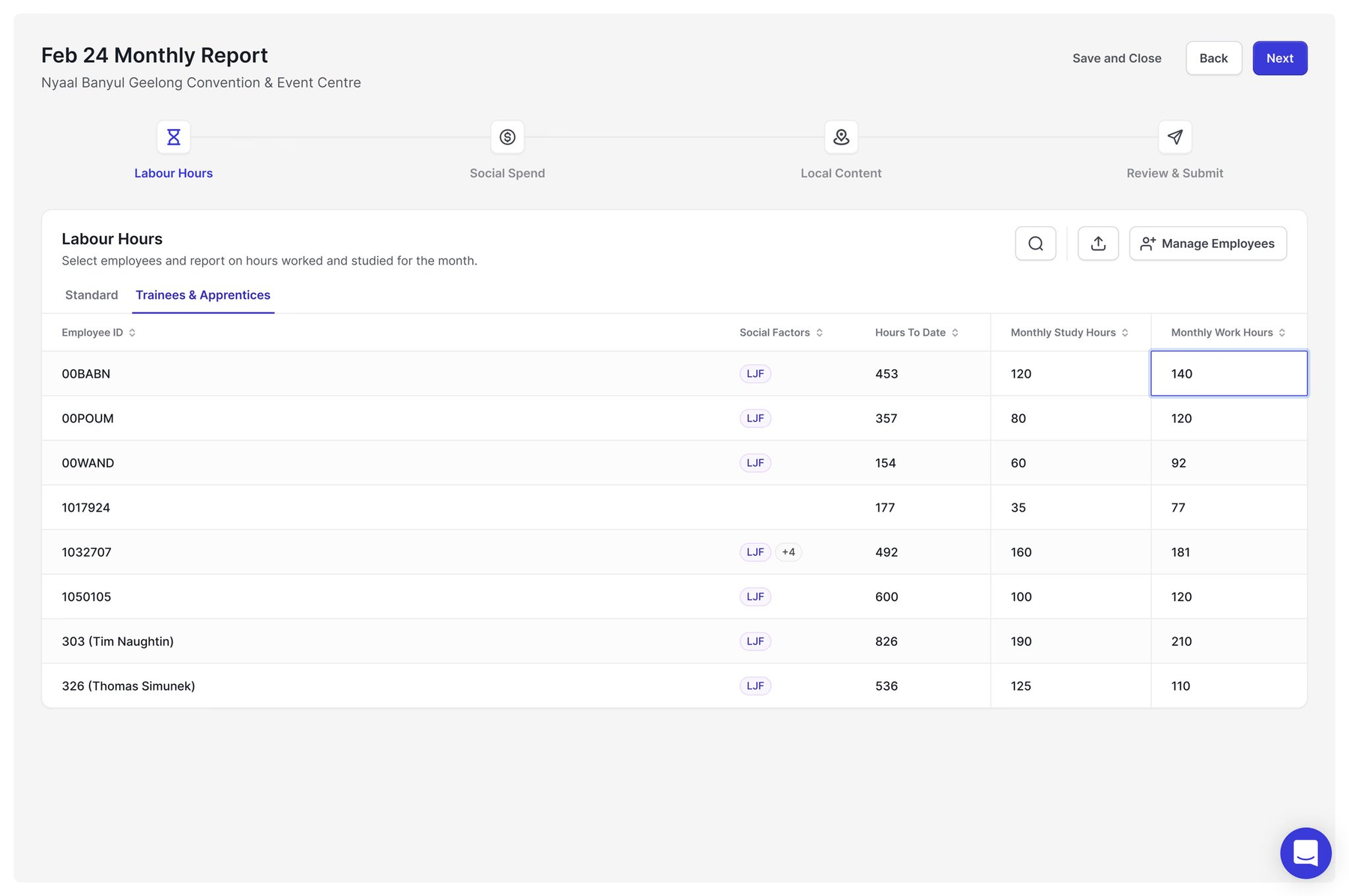Click hours to date 600

point(887,596)
